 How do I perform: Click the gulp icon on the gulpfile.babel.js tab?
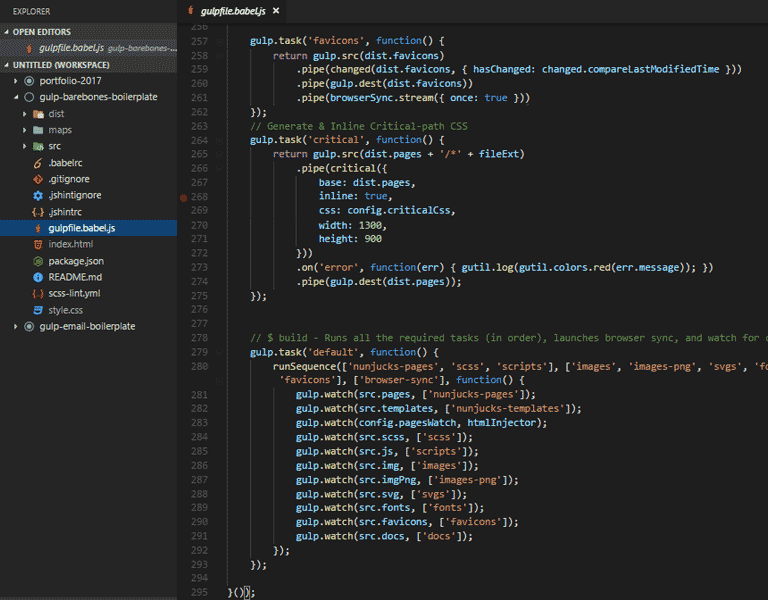pos(191,11)
